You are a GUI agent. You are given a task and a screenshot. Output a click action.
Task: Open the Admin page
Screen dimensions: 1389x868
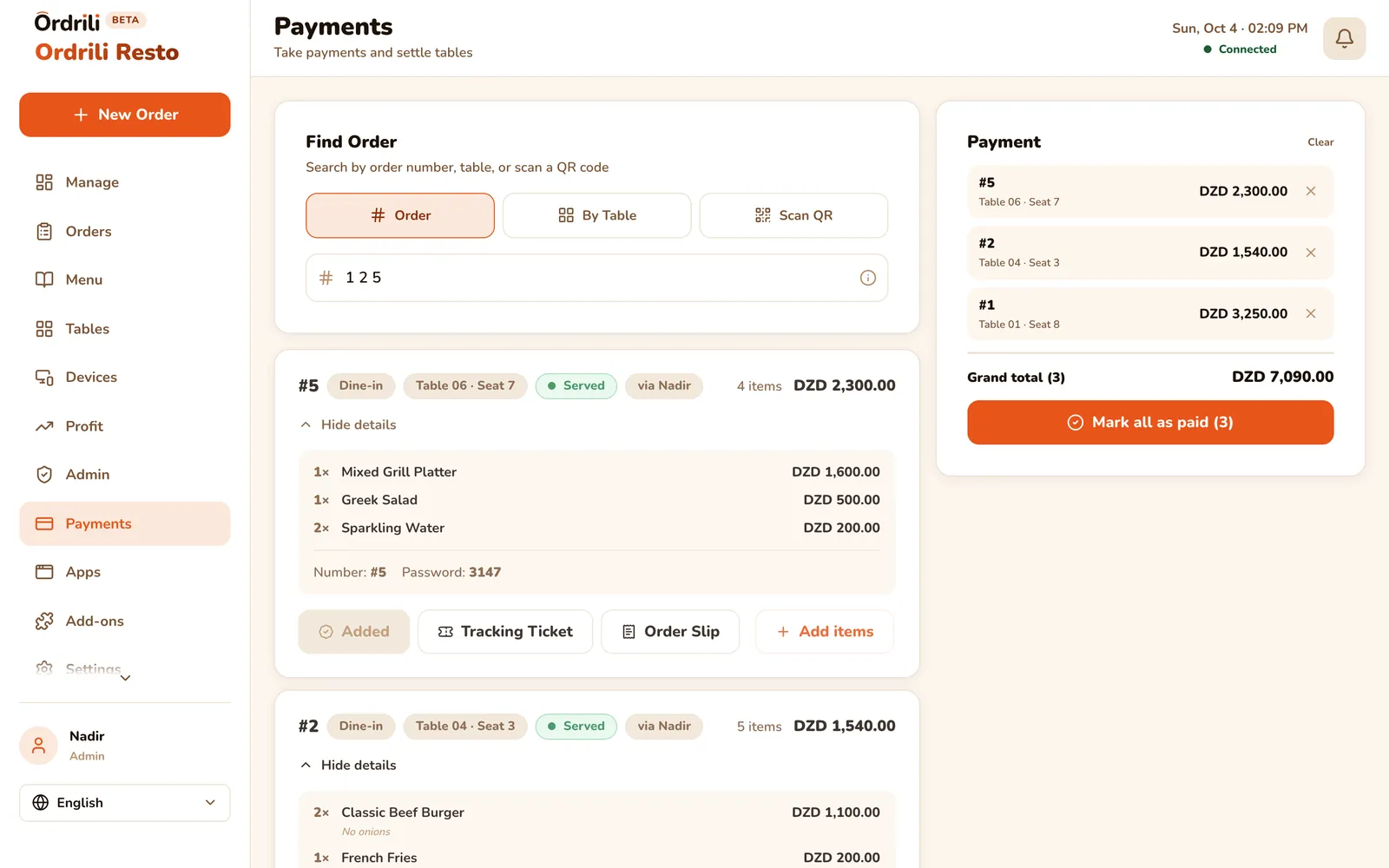pos(125,475)
